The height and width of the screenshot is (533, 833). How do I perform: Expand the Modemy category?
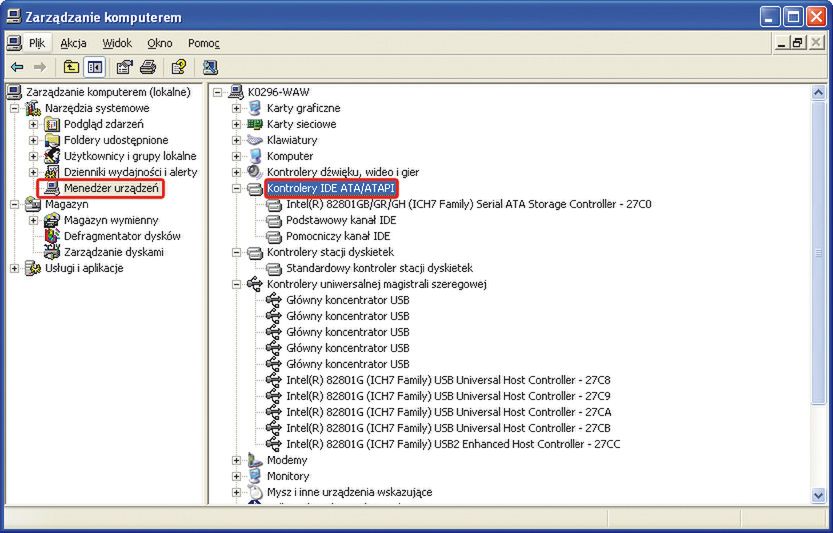click(x=236, y=460)
